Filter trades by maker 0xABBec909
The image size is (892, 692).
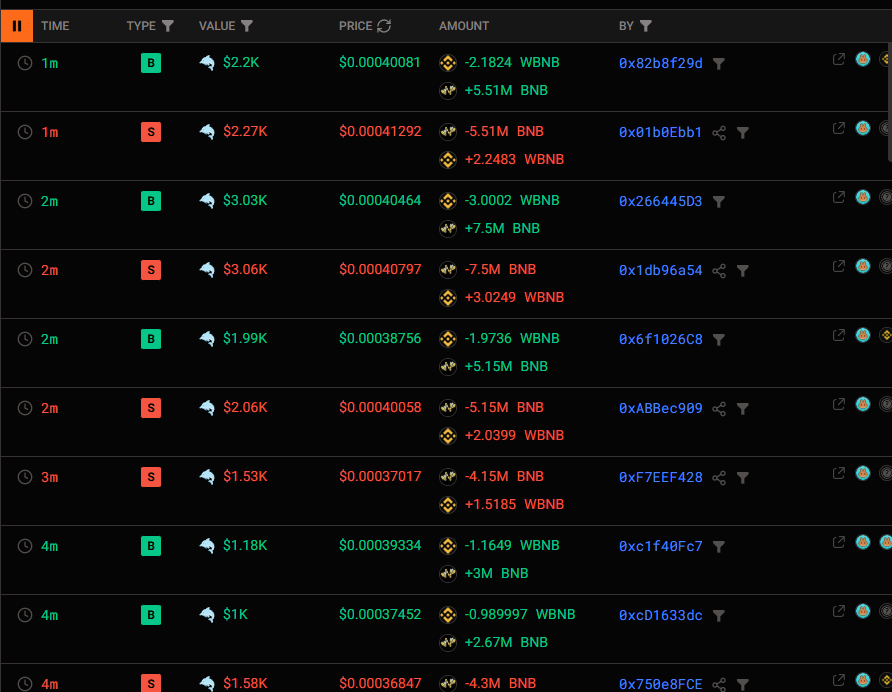[743, 409]
